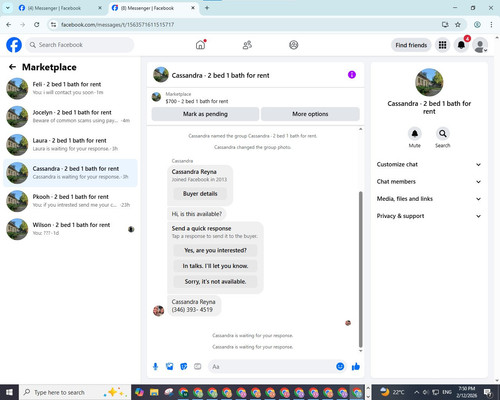
Task: Expand Customize chat section
Action: click(429, 164)
